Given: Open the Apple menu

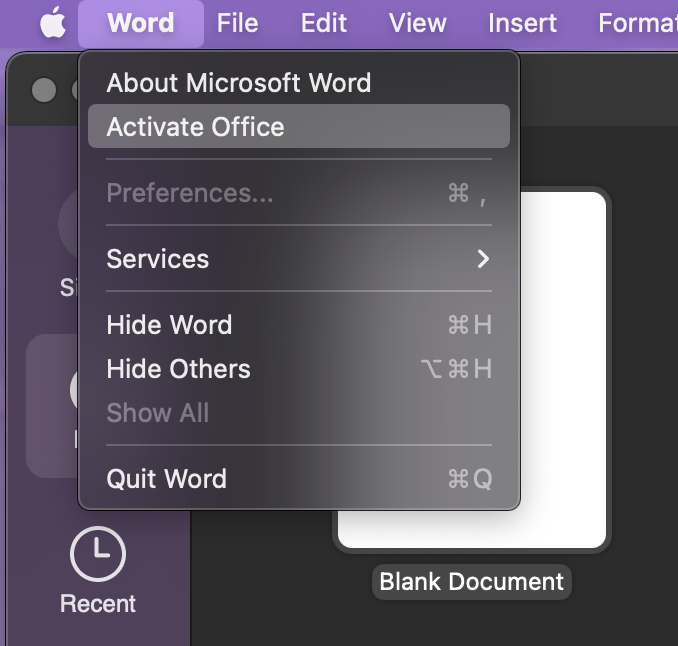Looking at the screenshot, I should coord(53,23).
